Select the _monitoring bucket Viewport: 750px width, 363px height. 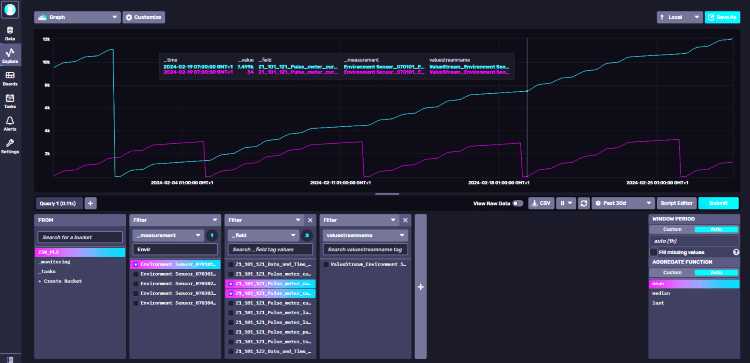point(80,262)
